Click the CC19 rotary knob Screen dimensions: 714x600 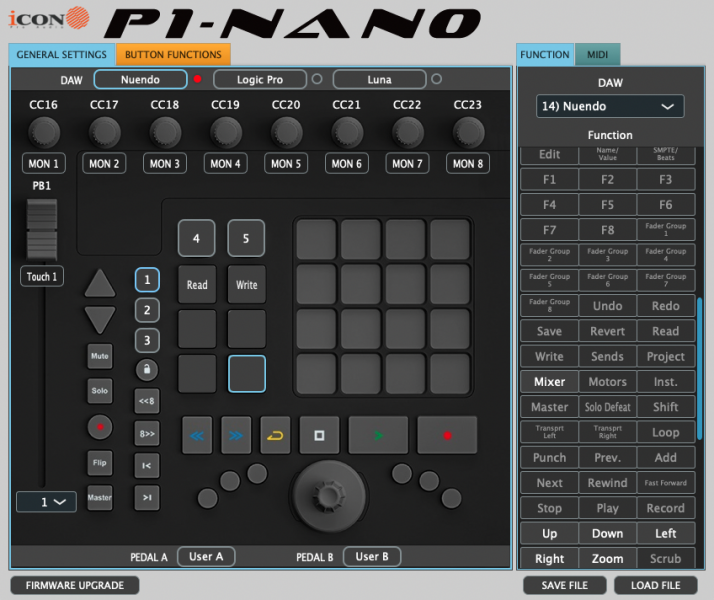click(x=226, y=132)
